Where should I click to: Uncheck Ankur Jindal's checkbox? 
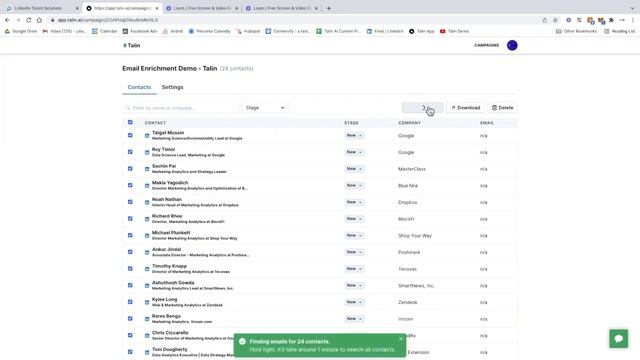point(130,252)
